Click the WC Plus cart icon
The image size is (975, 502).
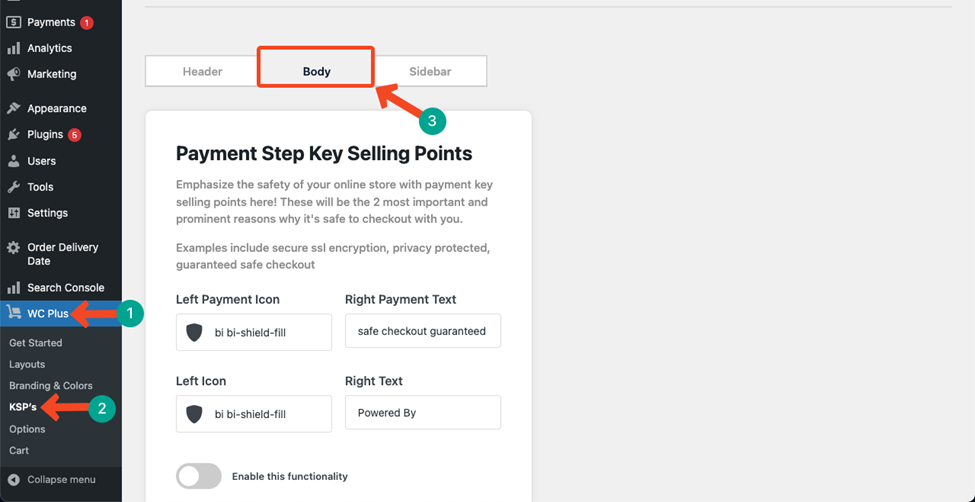[14, 313]
